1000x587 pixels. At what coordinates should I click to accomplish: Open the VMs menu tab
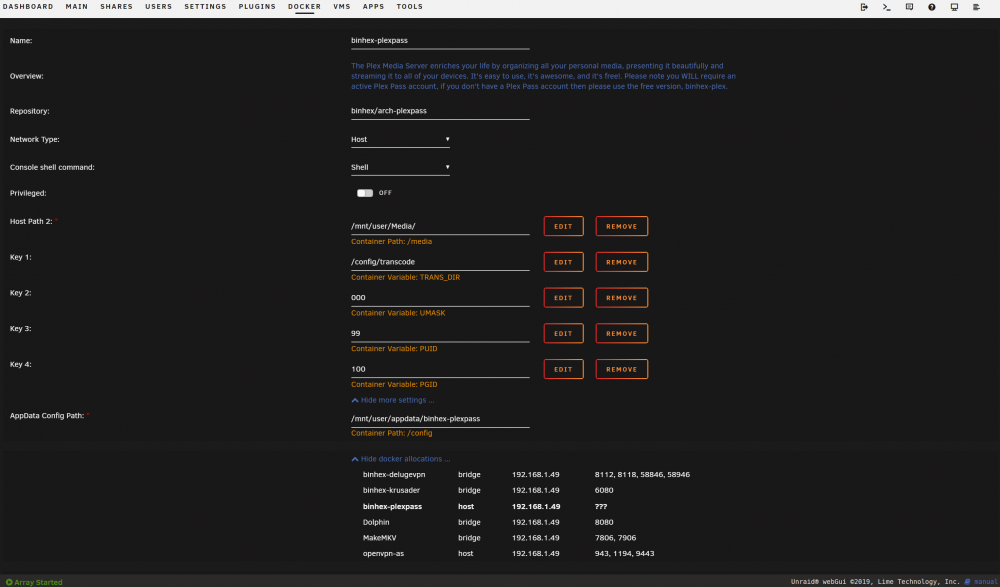point(342,6)
